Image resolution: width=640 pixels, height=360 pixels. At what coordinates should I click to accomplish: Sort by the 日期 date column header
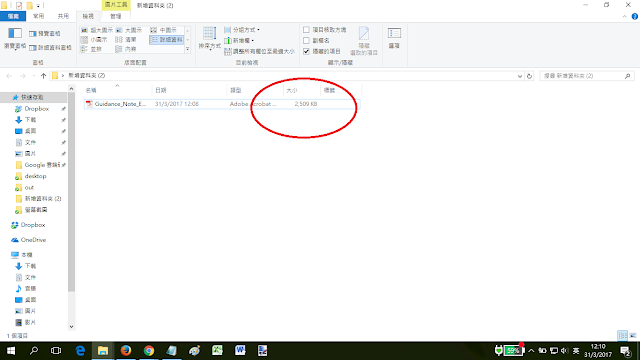[x=189, y=90]
